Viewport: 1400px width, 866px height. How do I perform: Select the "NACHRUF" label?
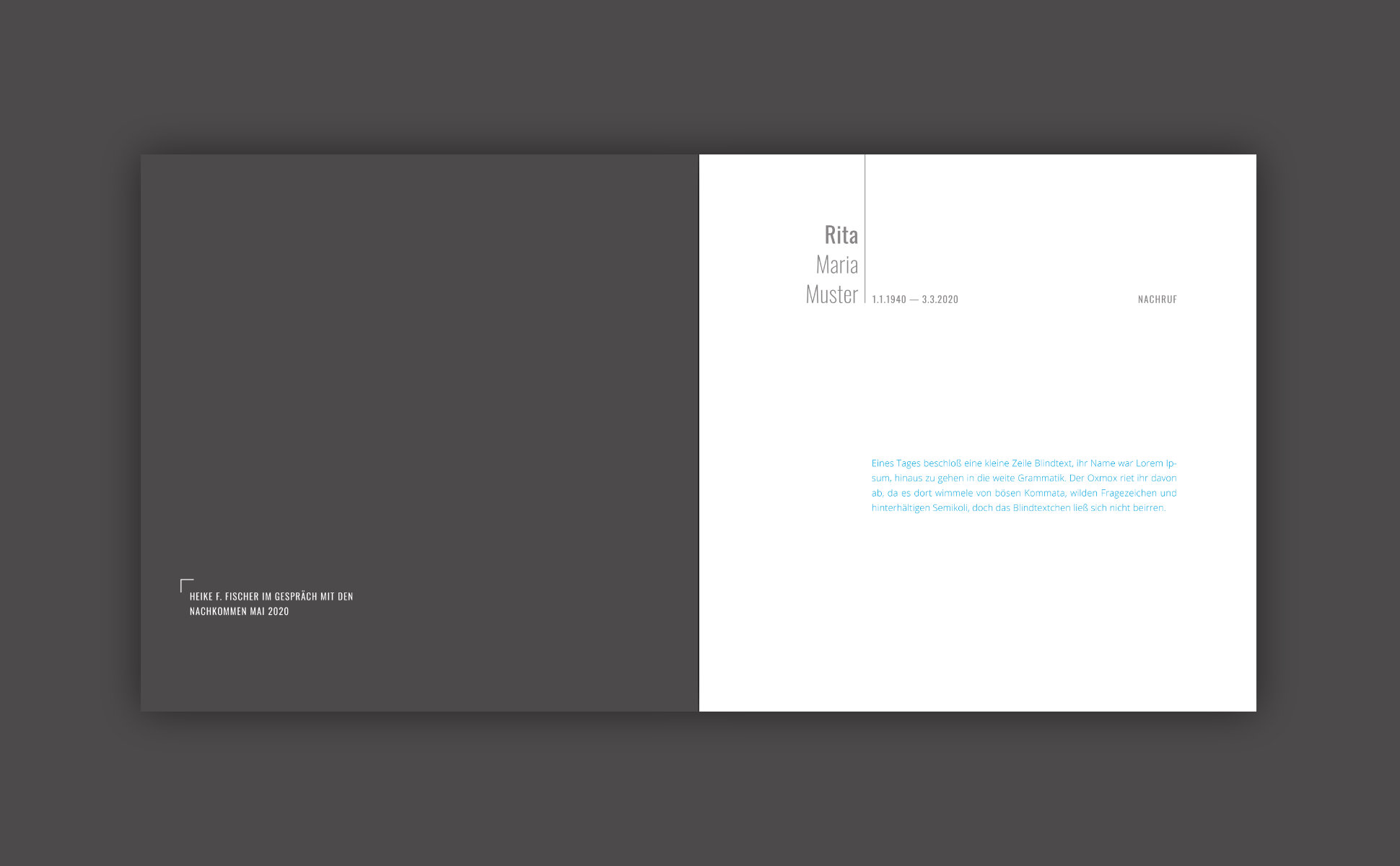pos(1156,299)
